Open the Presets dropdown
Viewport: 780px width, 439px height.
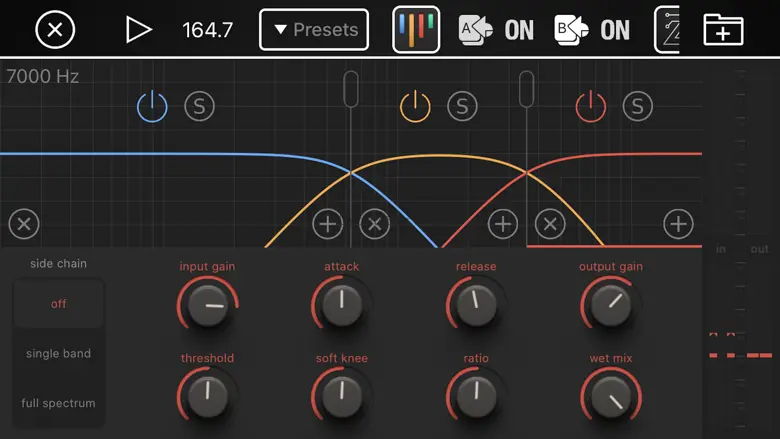tap(314, 30)
